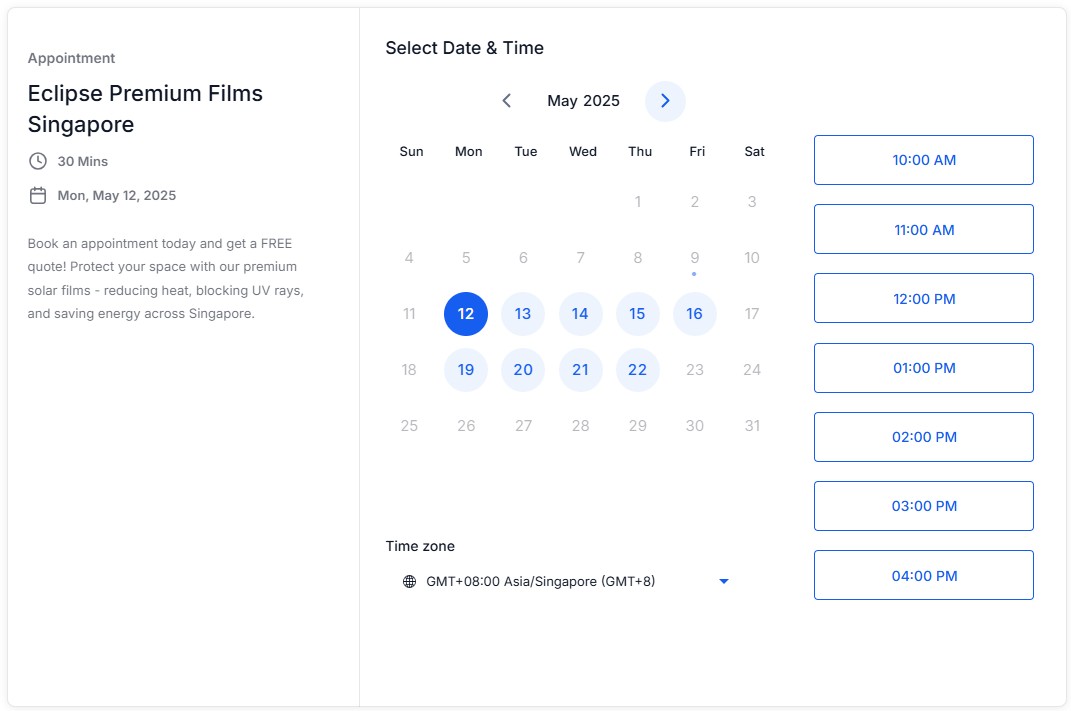Choose the 11:00 AM time slot
Viewport: 1071px width, 711px height.
923,229
